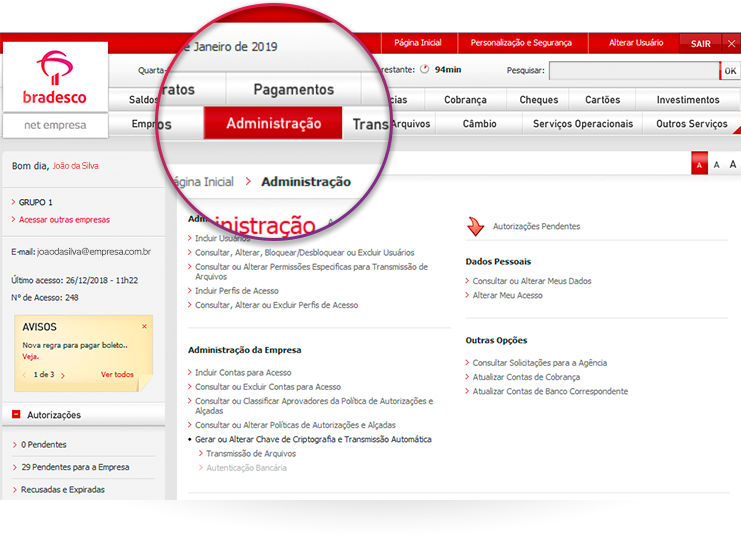
Task: Click Consultar, Alterar ou Excluir Perfis de Acesso
Action: (276, 305)
